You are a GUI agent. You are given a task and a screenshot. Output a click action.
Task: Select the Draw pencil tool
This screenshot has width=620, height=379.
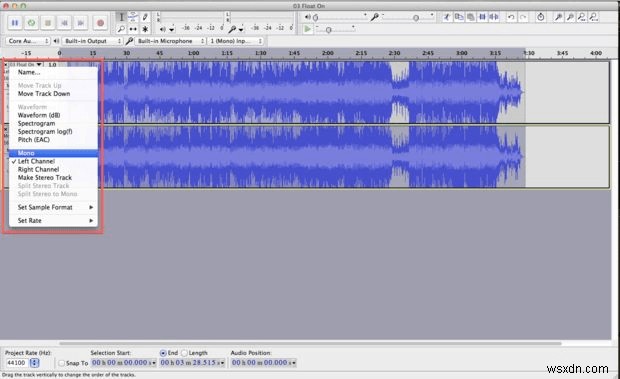pos(145,17)
